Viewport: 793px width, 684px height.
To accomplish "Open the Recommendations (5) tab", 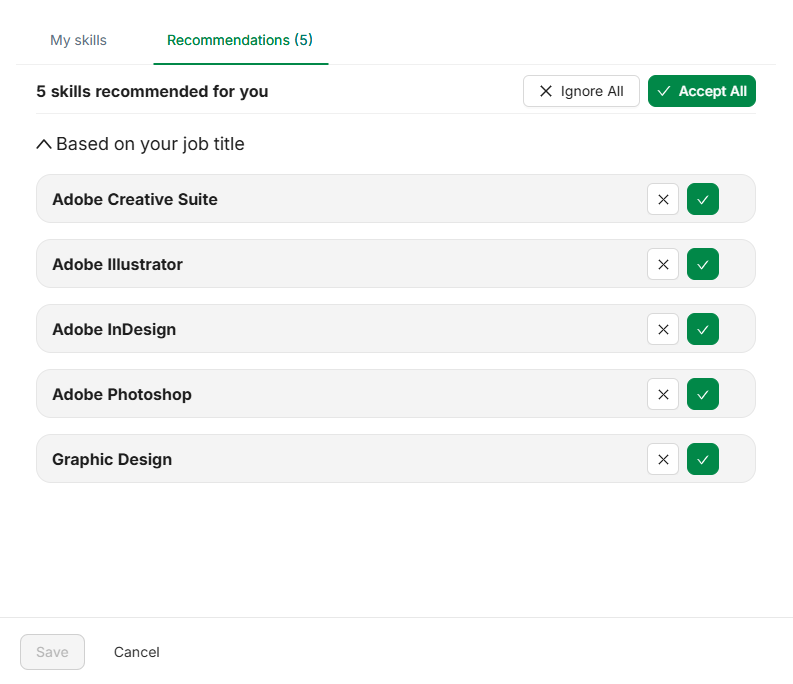I will (240, 40).
